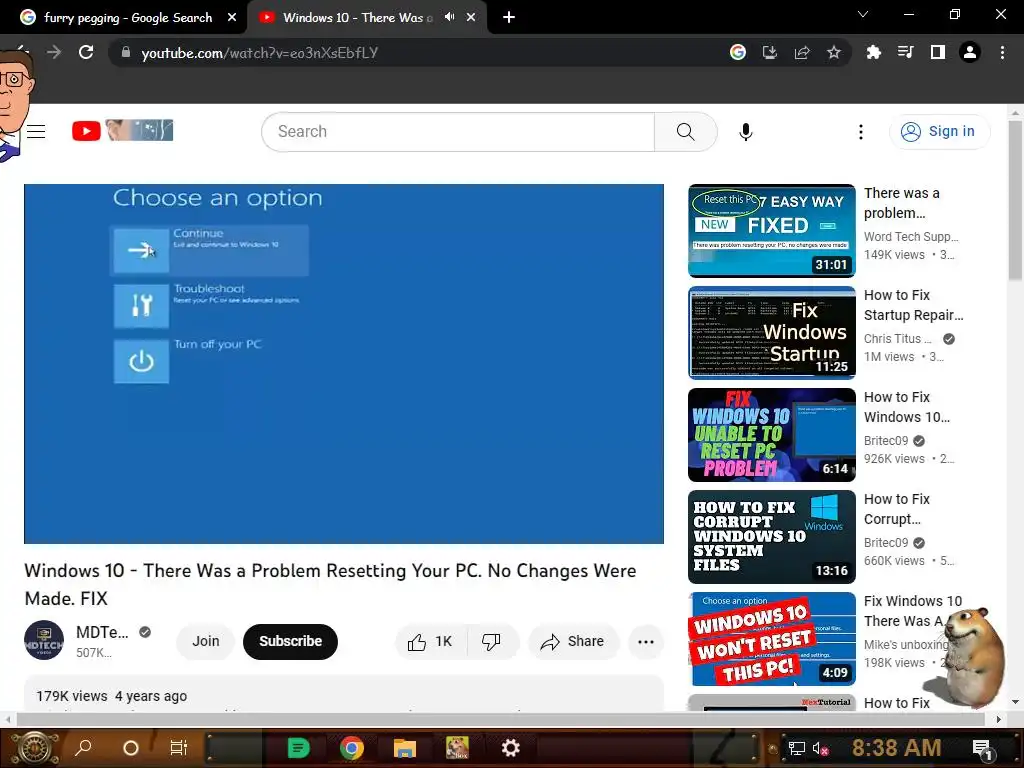Click the Join button
This screenshot has height=768, width=1024.
(206, 641)
